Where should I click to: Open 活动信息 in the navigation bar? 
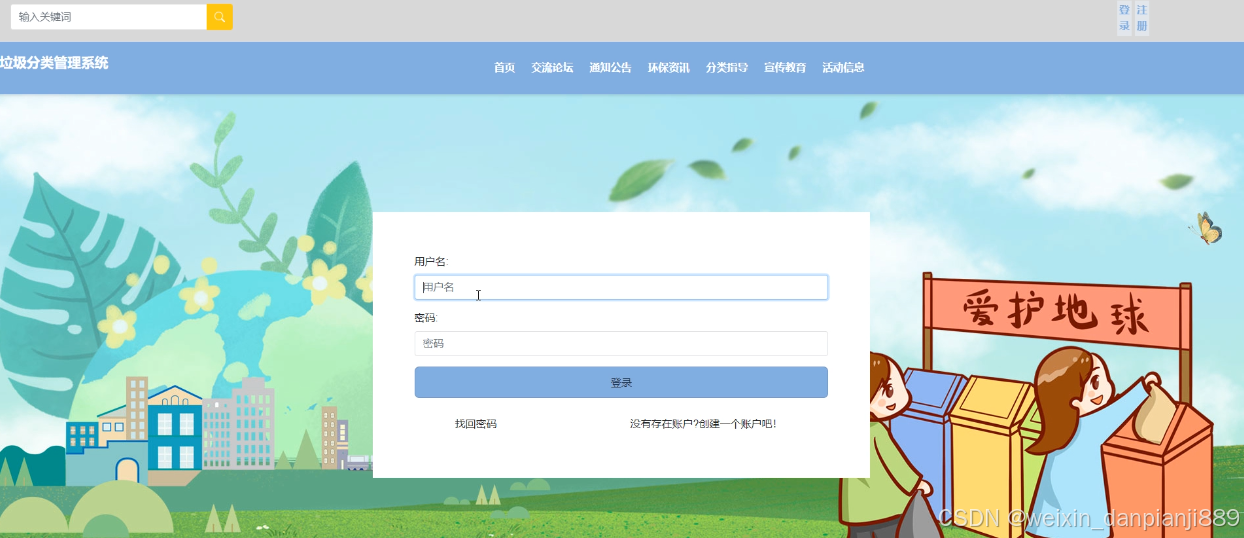[x=843, y=68]
